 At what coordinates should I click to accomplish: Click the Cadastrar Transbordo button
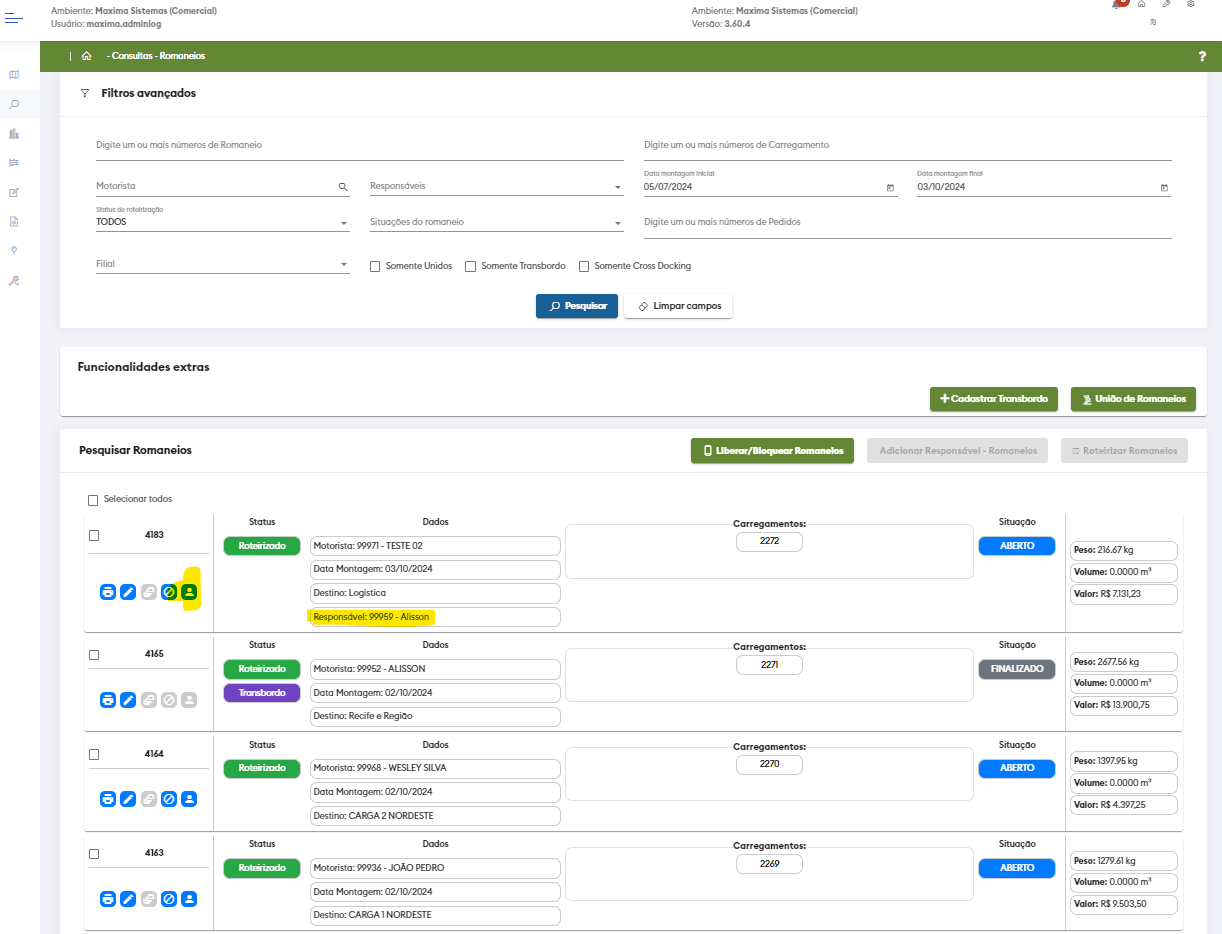pos(993,399)
